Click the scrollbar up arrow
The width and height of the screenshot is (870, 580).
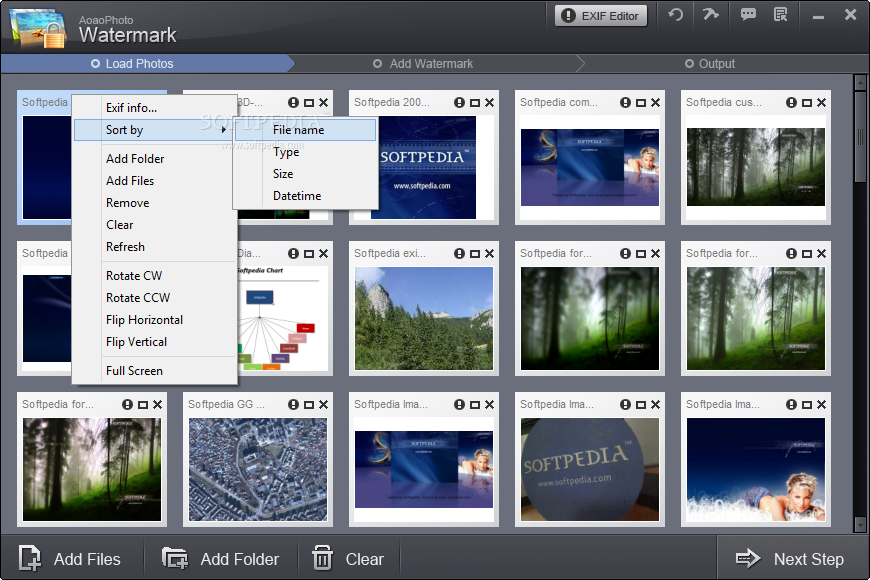click(860, 83)
